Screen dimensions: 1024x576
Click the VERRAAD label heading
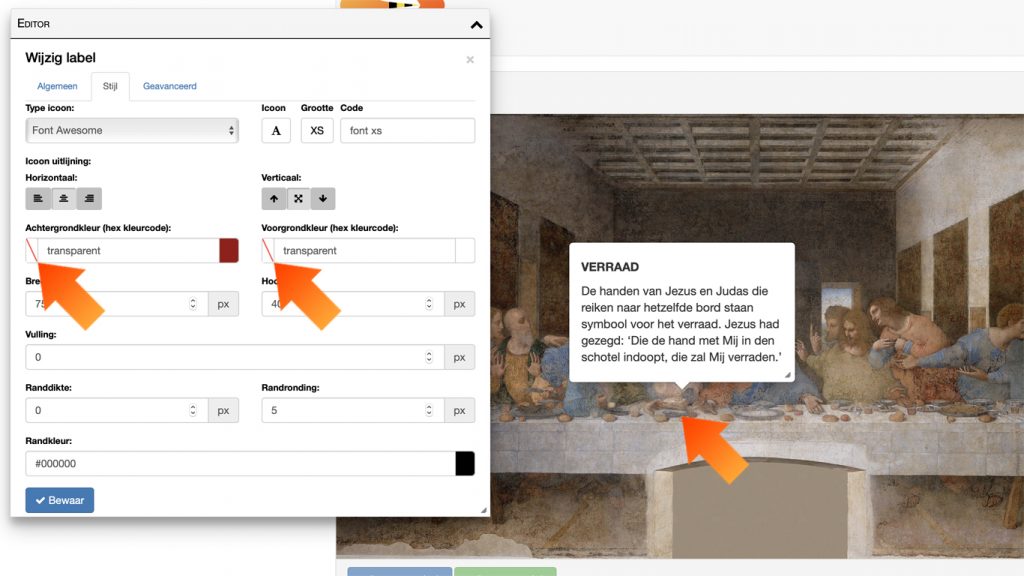coord(610,267)
